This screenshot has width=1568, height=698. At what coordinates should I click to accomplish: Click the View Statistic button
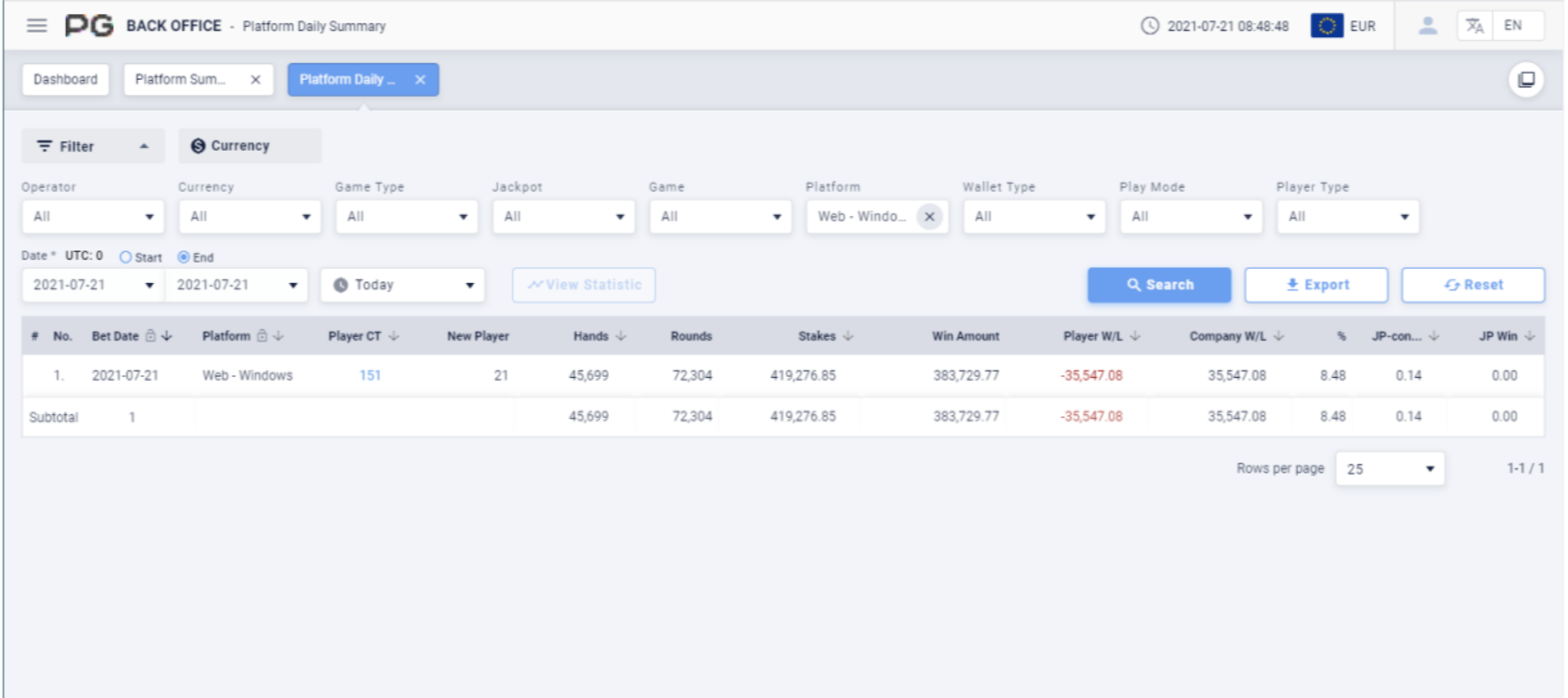point(584,285)
